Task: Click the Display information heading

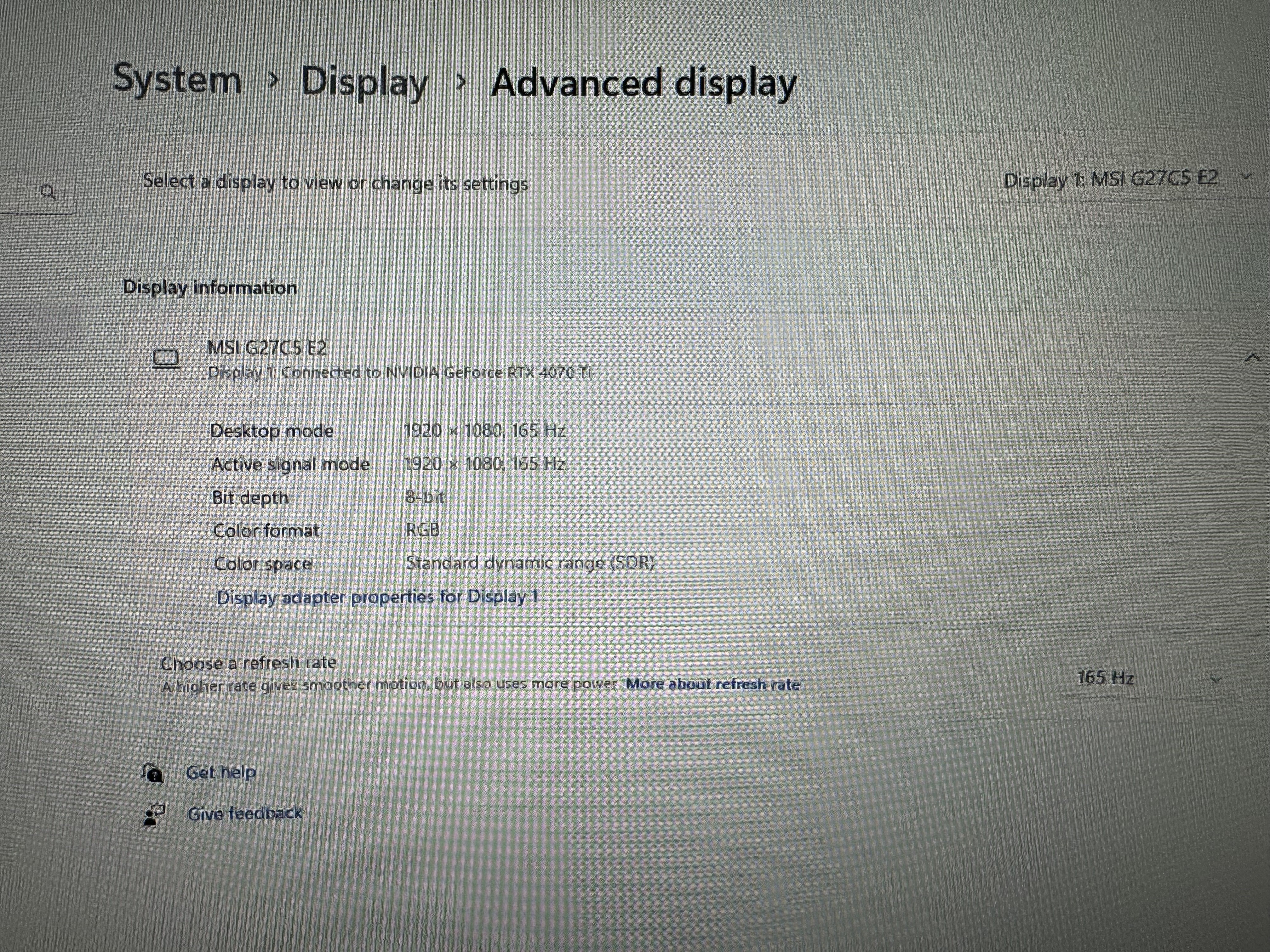Action: [x=209, y=287]
